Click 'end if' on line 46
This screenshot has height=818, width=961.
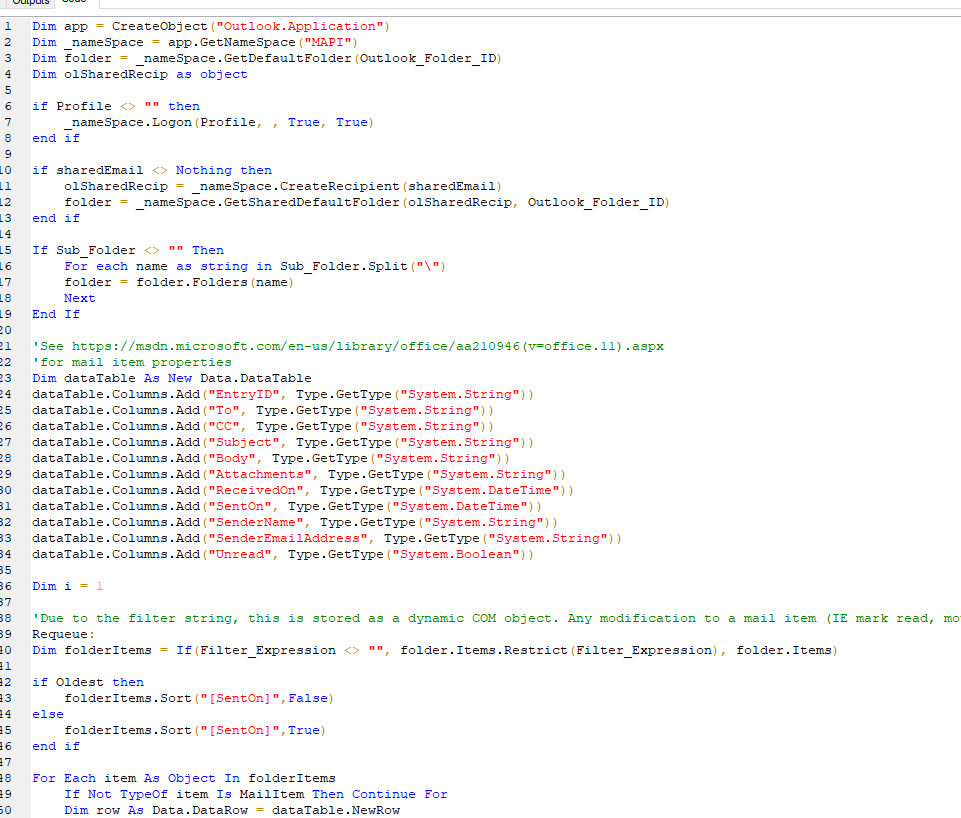click(56, 746)
